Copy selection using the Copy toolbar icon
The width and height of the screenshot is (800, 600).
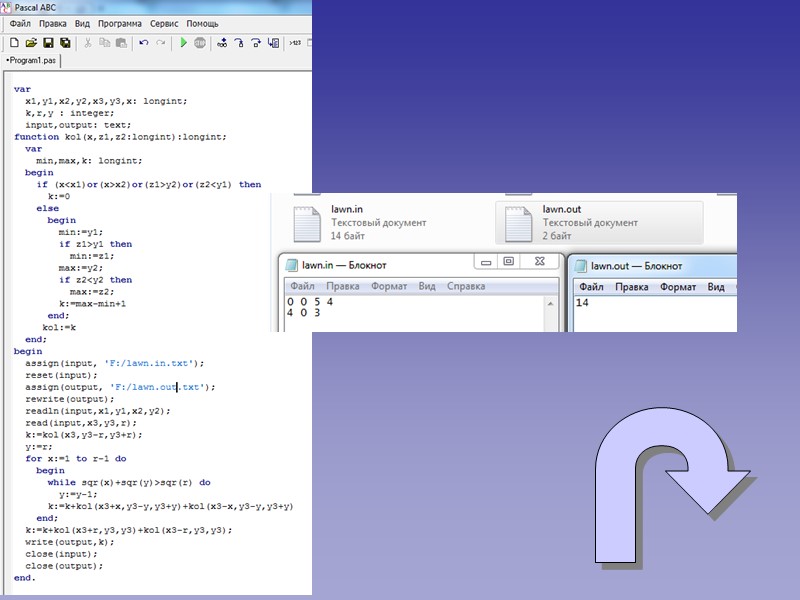pos(105,43)
